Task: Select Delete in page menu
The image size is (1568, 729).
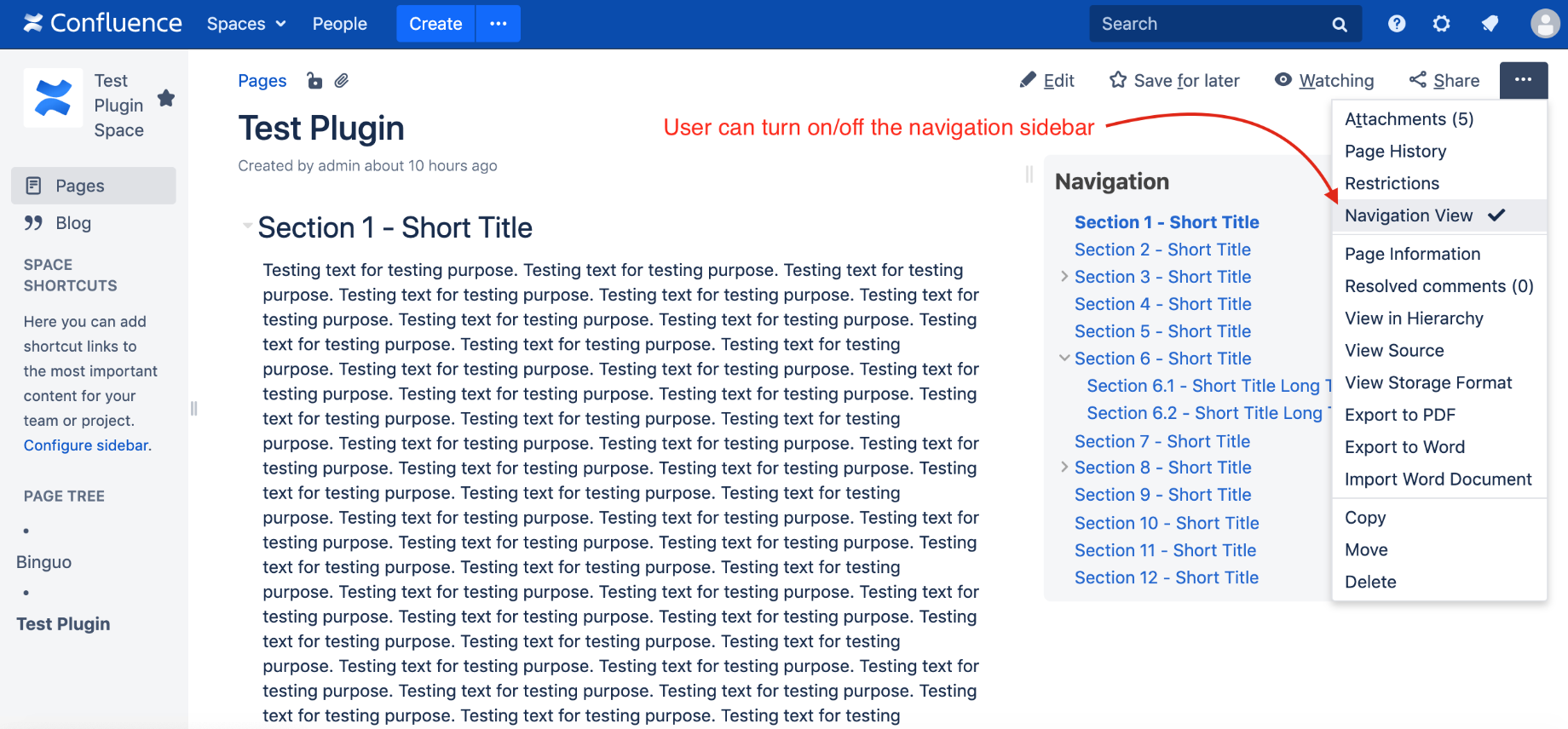Action: tap(1439, 583)
